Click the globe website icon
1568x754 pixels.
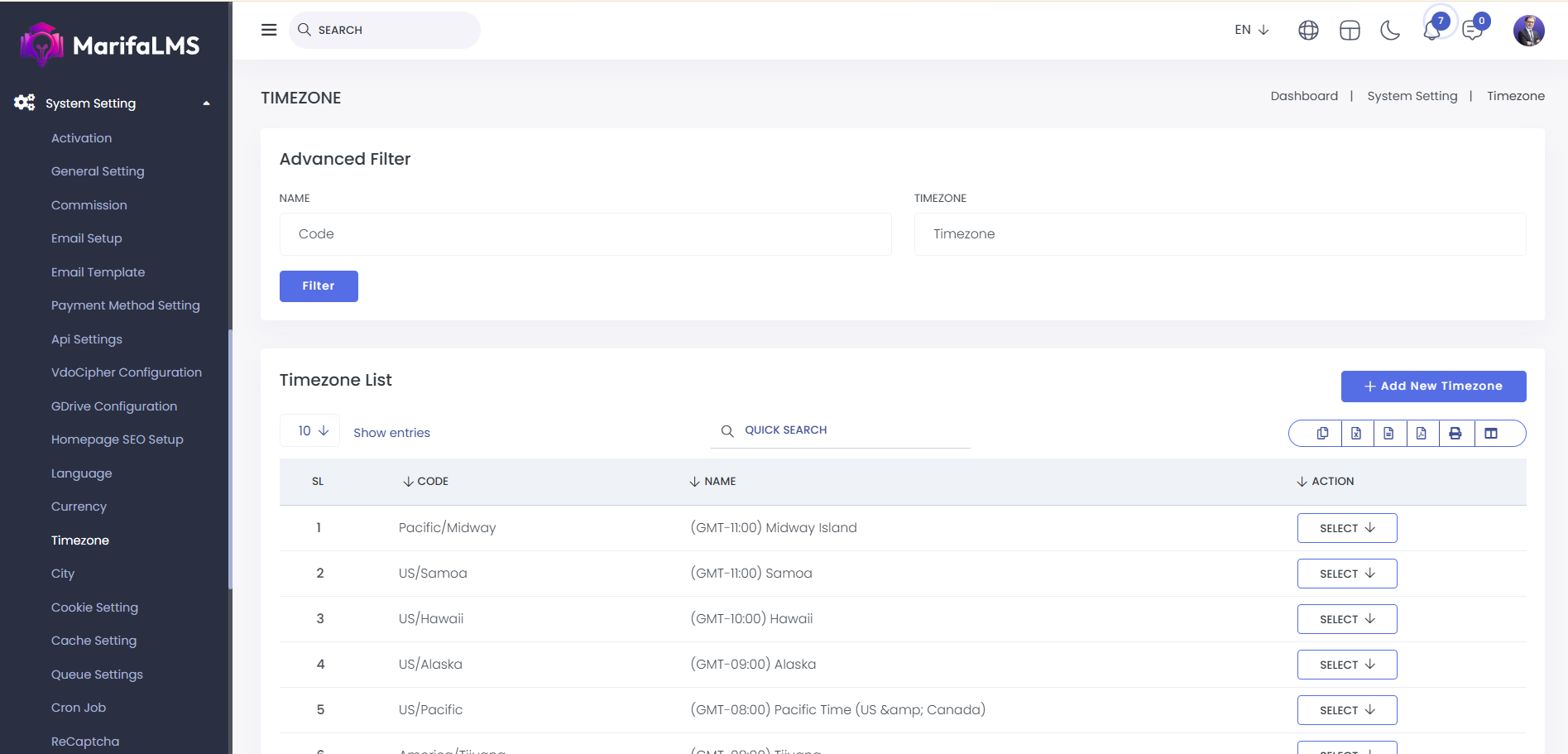[x=1308, y=31]
